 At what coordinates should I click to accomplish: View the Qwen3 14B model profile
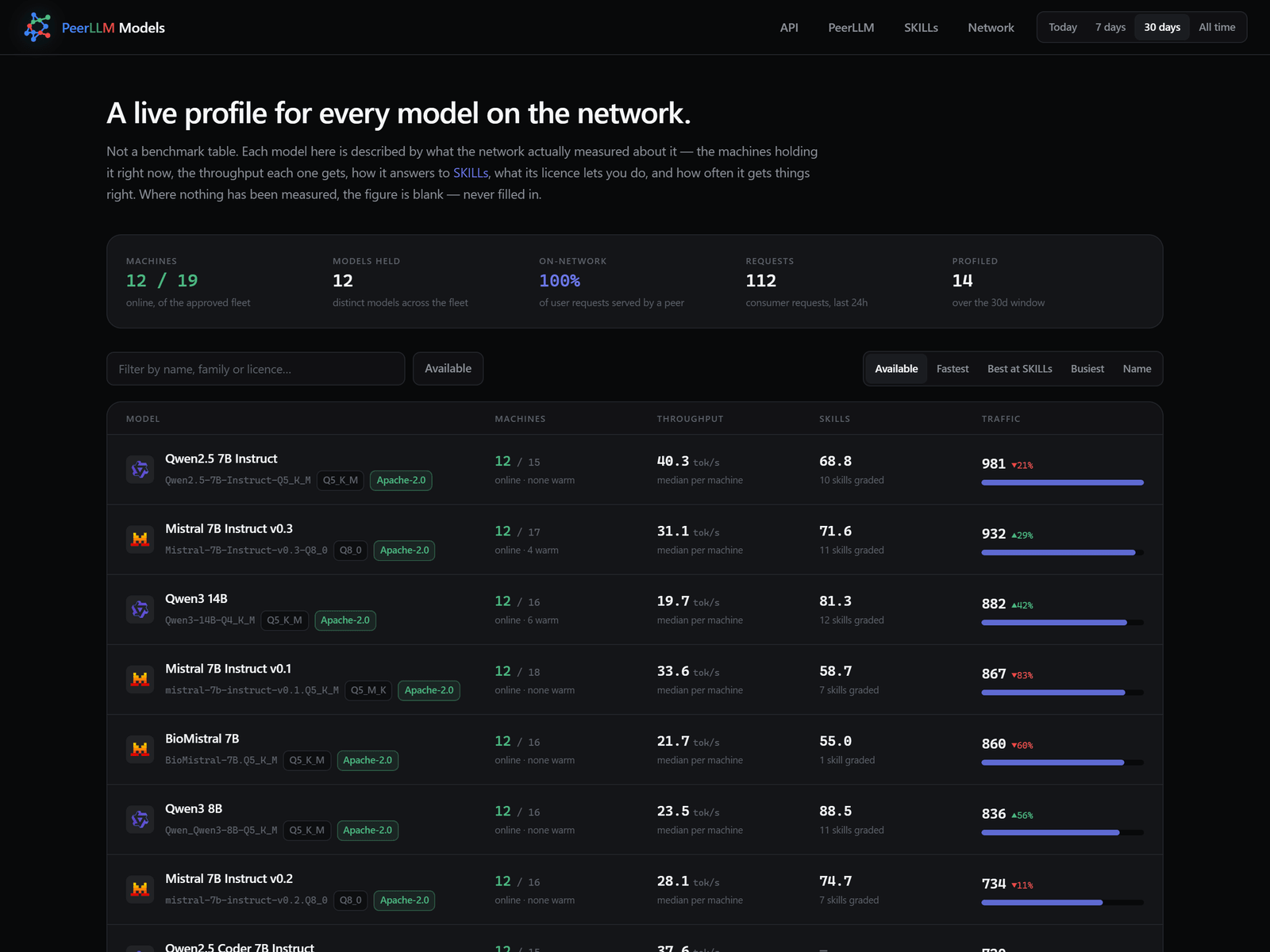[196, 598]
